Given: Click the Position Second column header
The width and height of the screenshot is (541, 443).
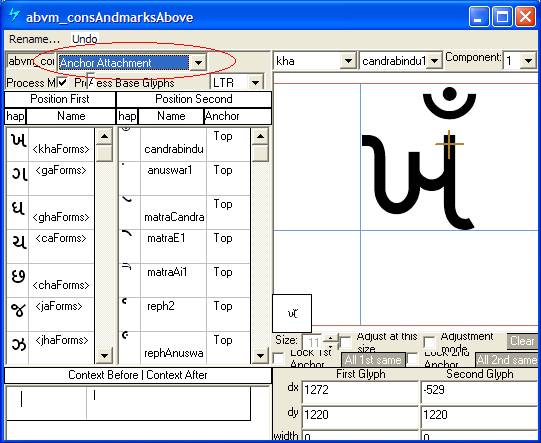Looking at the screenshot, I should [x=194, y=99].
